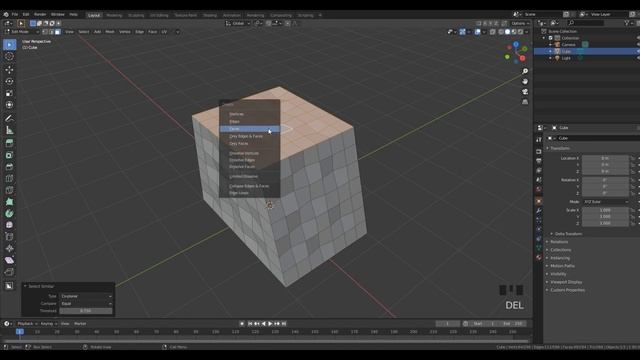
Task: Enable edge select mode
Action: (x=51, y=32)
